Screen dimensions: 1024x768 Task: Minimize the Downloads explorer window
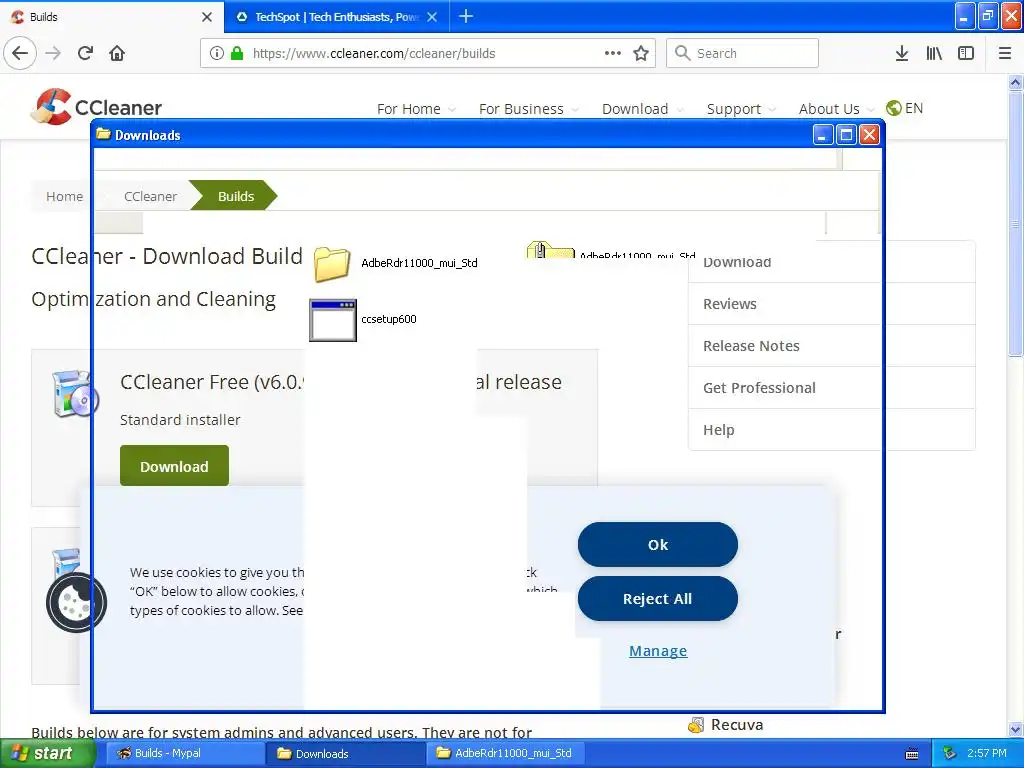pos(822,135)
